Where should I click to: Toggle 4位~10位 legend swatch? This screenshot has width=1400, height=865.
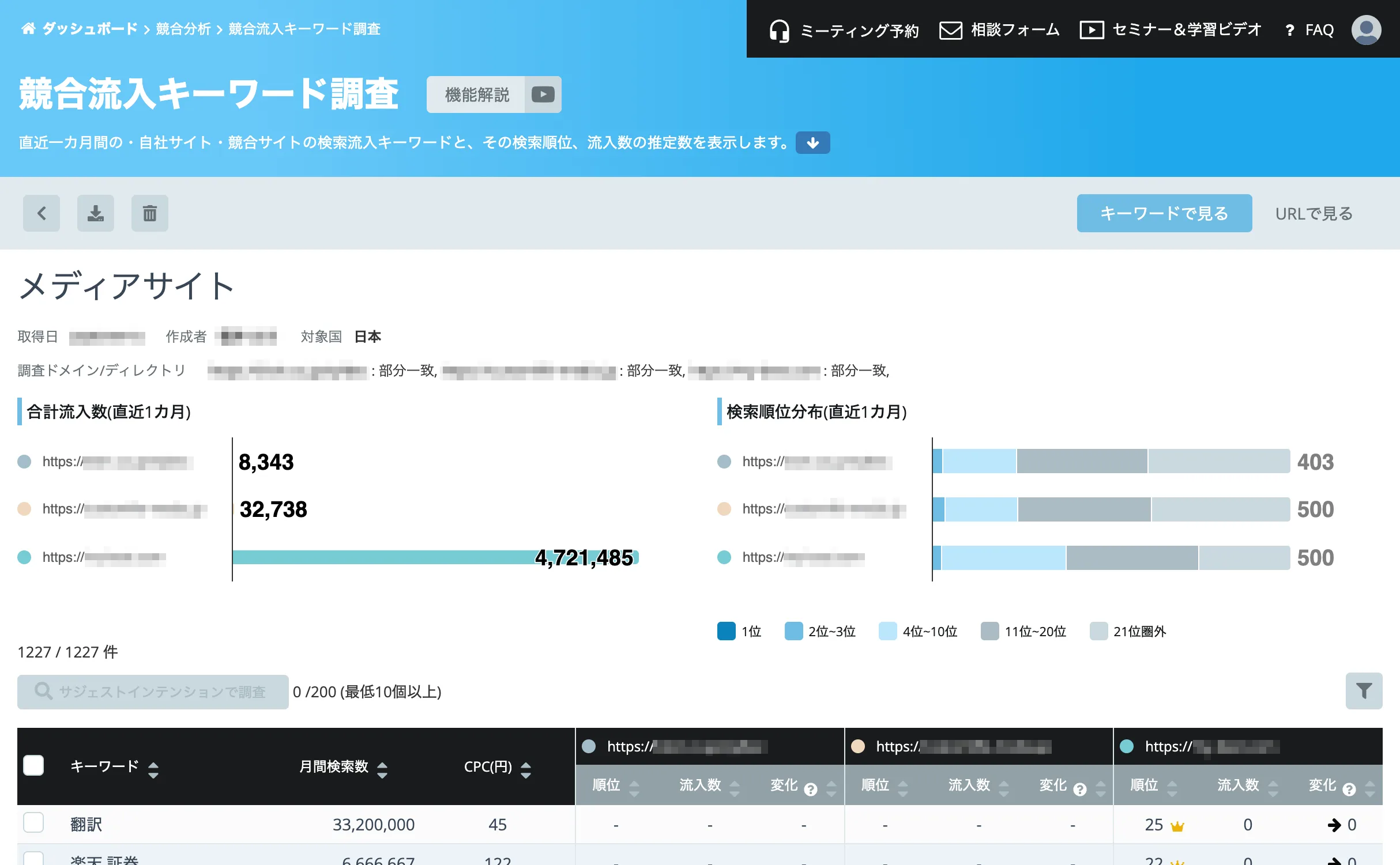pyautogui.click(x=888, y=631)
